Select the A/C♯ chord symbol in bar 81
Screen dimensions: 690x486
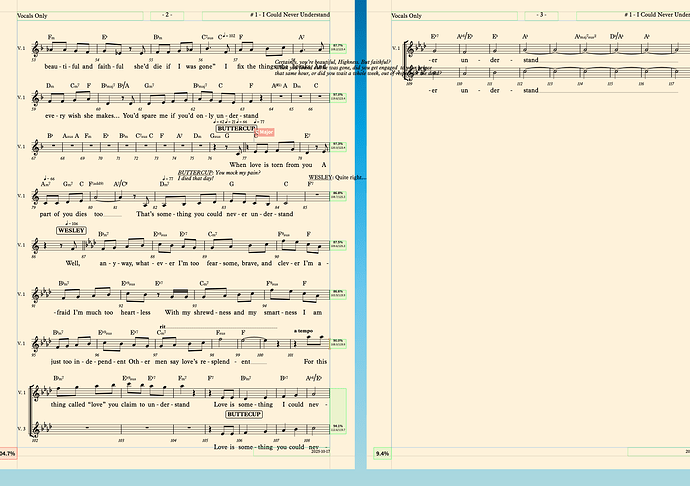pyautogui.click(x=120, y=184)
